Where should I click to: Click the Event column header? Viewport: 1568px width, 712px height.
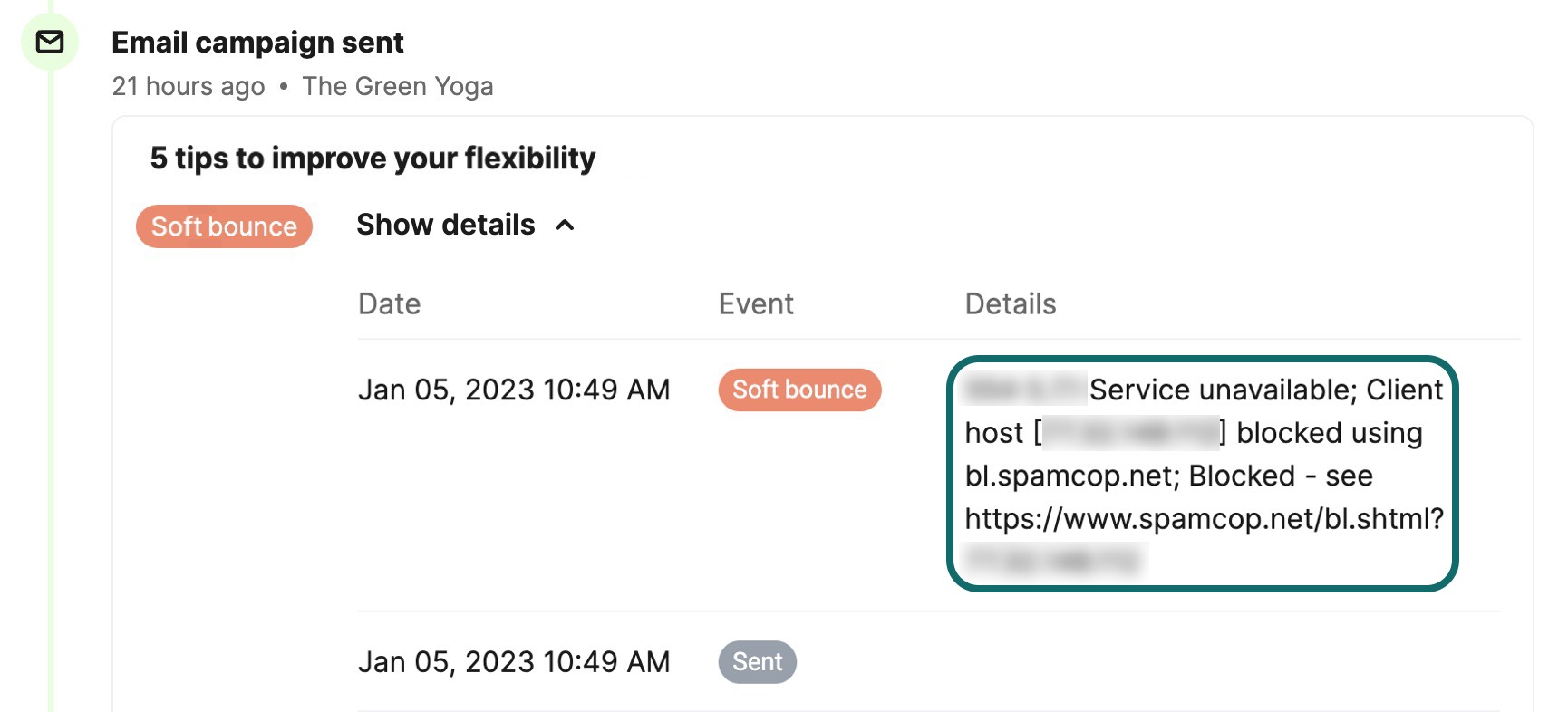pos(756,303)
